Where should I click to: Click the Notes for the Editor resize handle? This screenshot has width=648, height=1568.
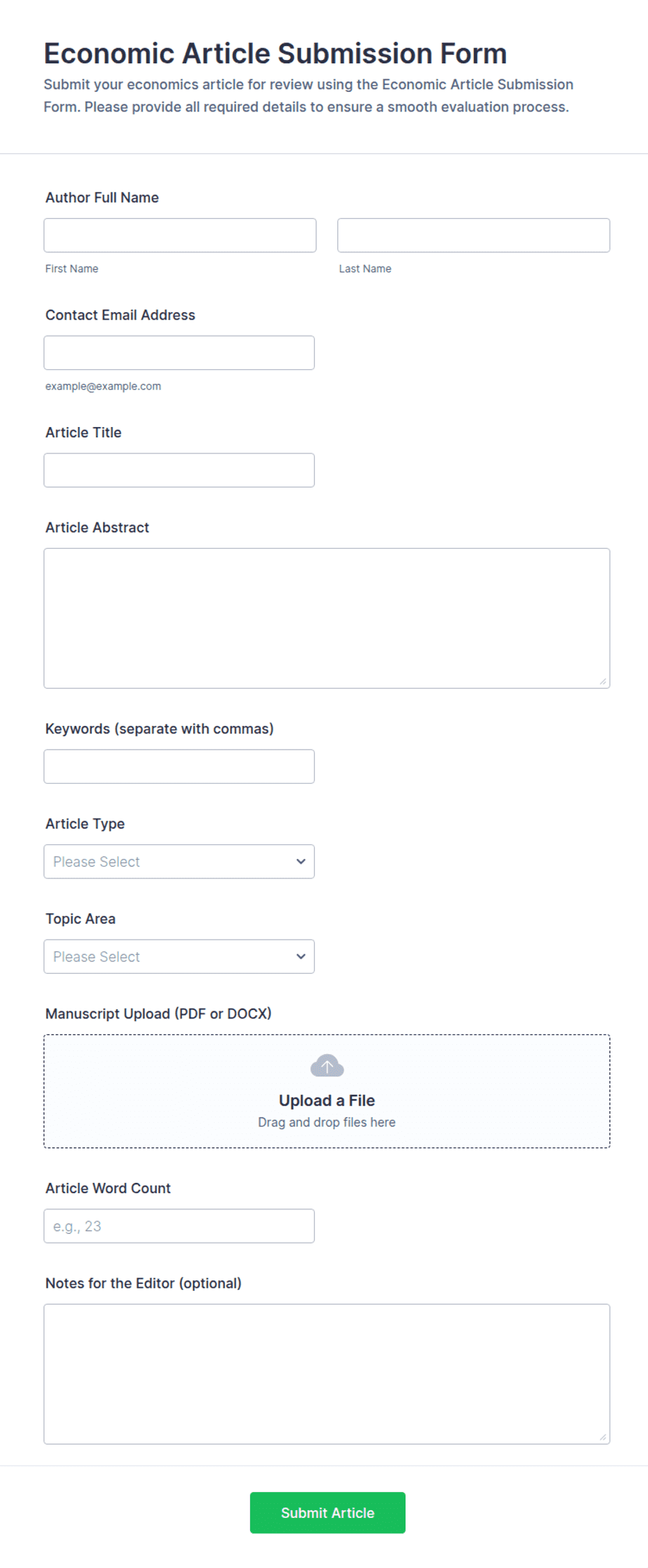pos(603,1437)
